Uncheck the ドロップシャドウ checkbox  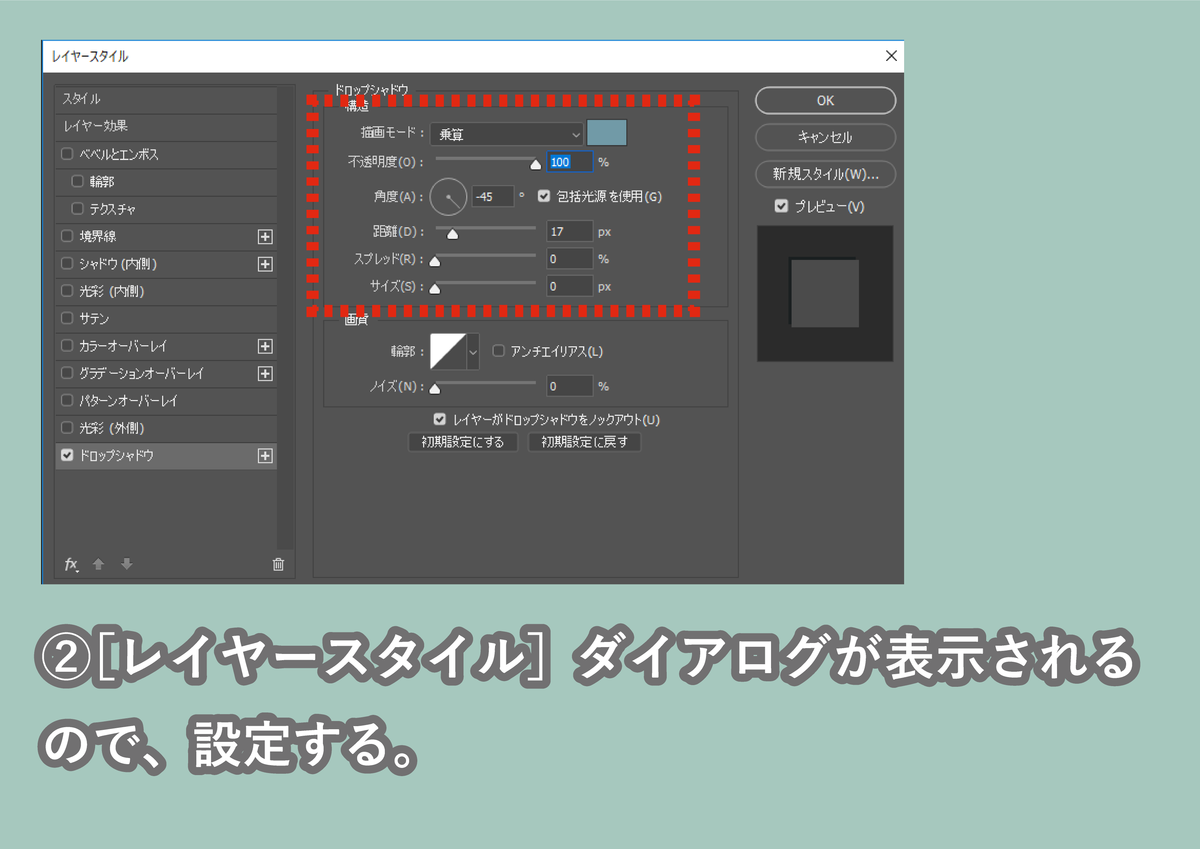tap(67, 455)
